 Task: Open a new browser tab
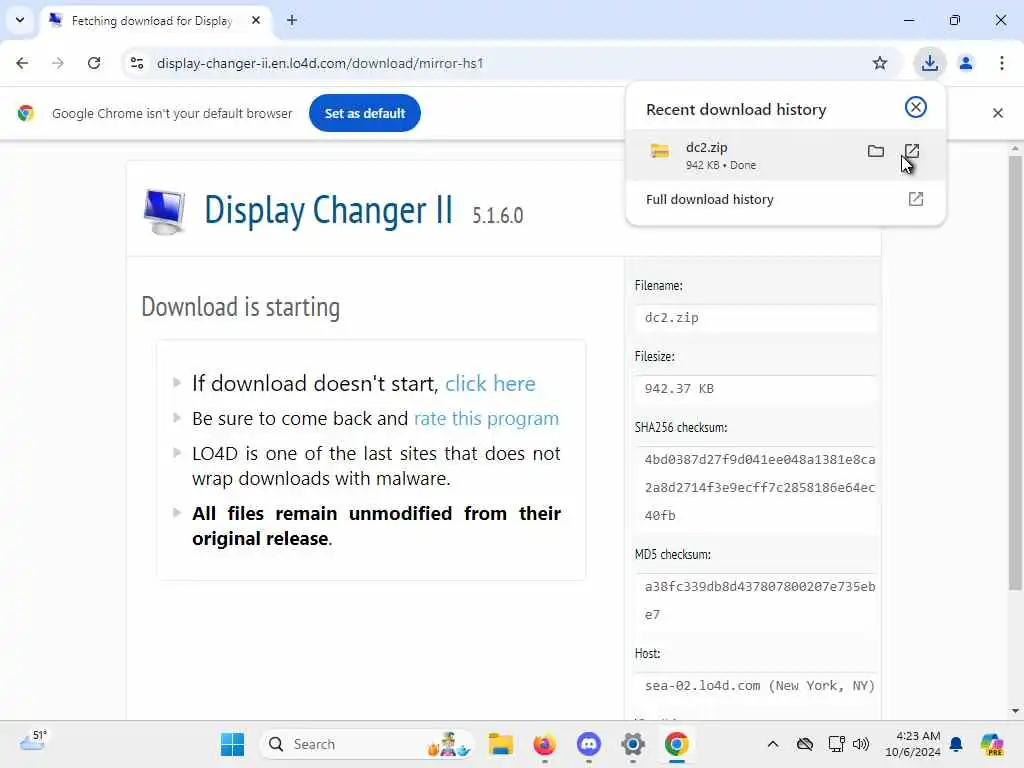292,20
